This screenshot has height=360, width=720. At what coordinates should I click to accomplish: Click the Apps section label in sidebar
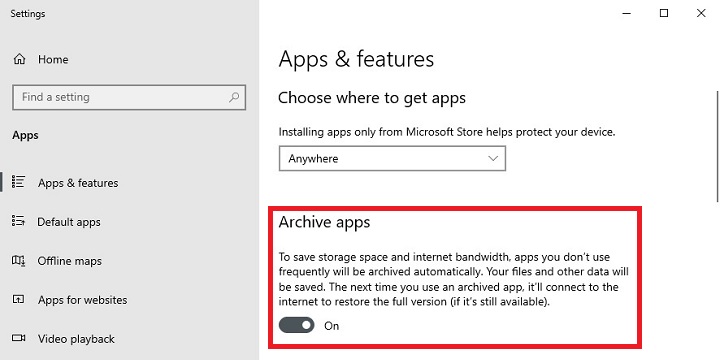pyautogui.click(x=25, y=135)
